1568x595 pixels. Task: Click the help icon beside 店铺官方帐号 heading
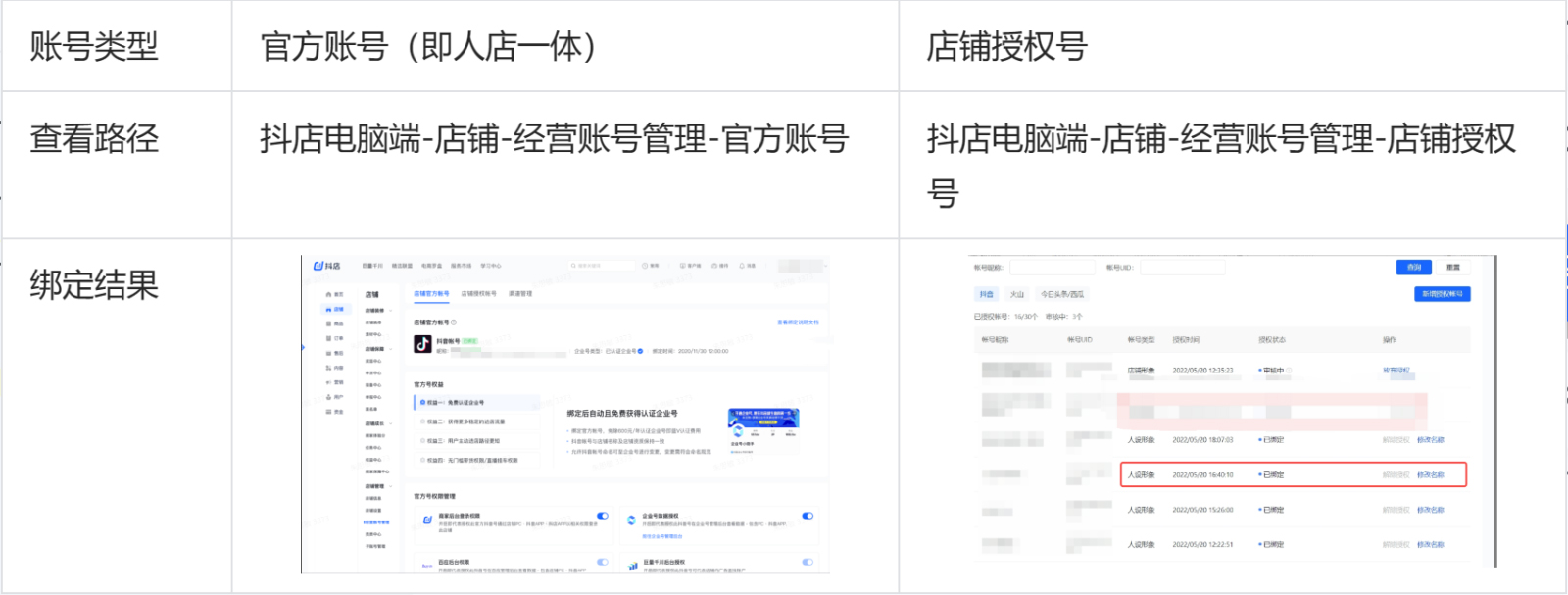pyautogui.click(x=454, y=322)
